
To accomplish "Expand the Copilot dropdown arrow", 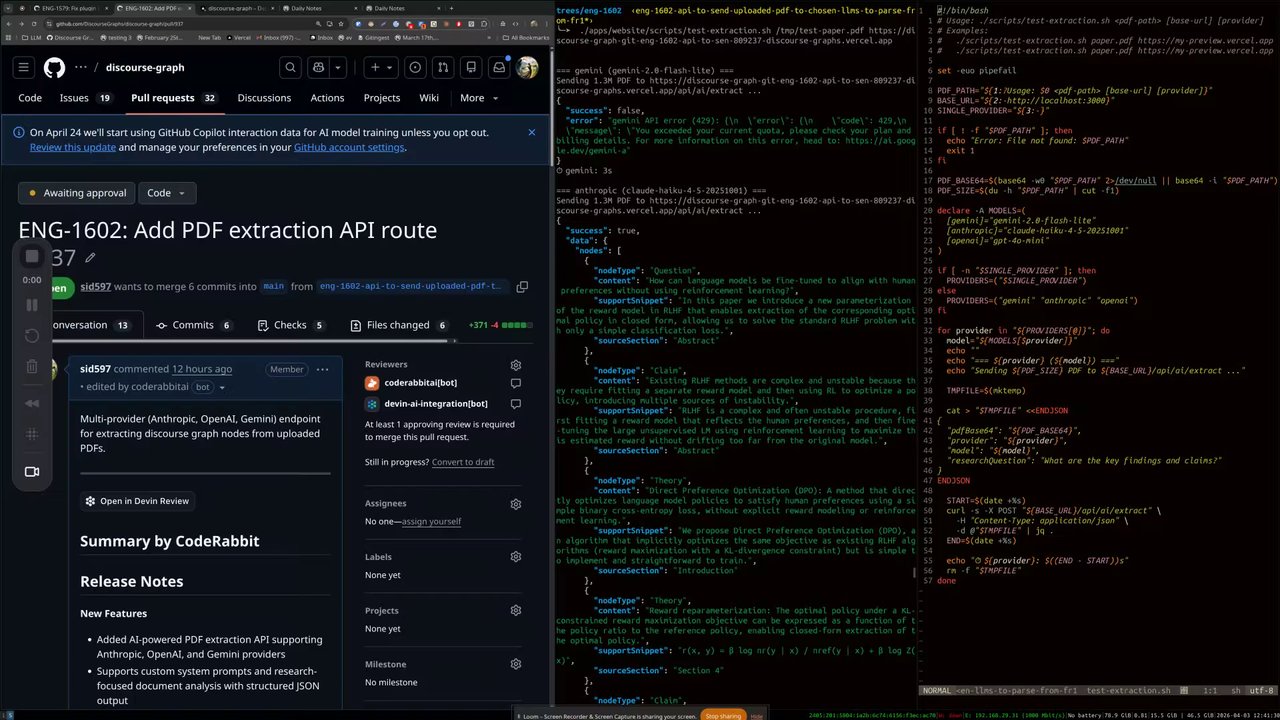I will [x=336, y=68].
